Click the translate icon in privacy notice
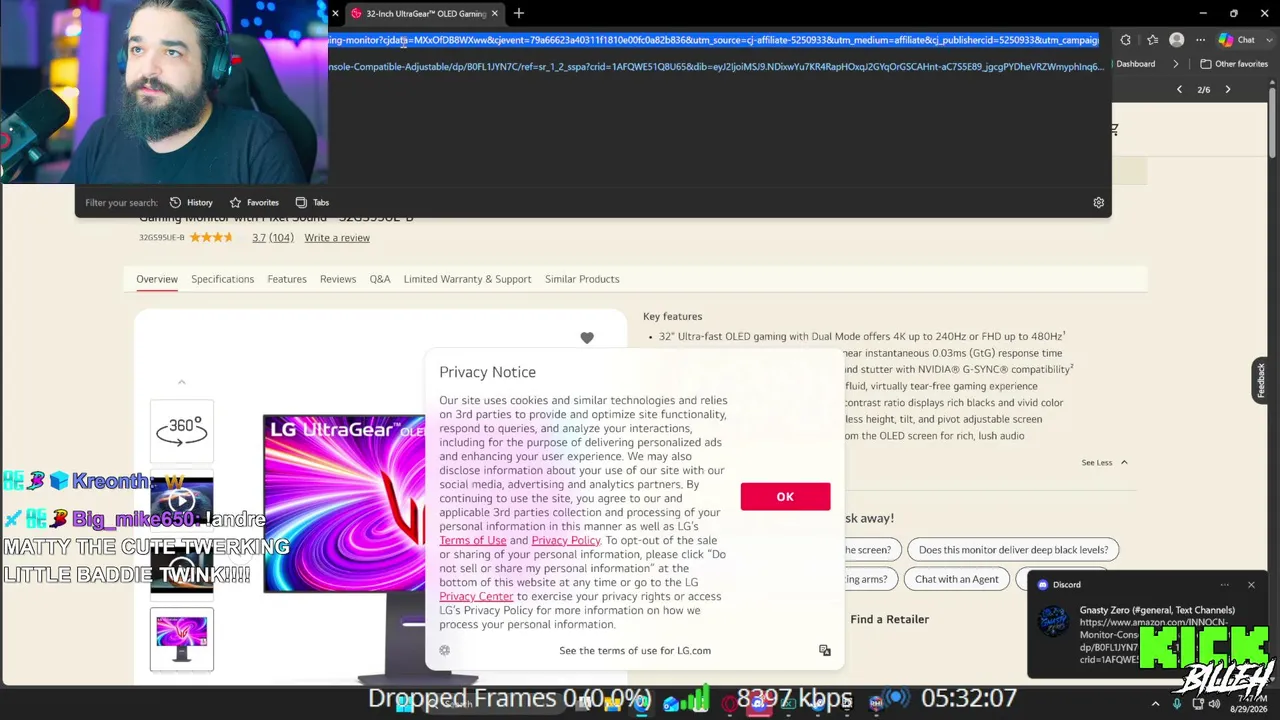 click(825, 650)
